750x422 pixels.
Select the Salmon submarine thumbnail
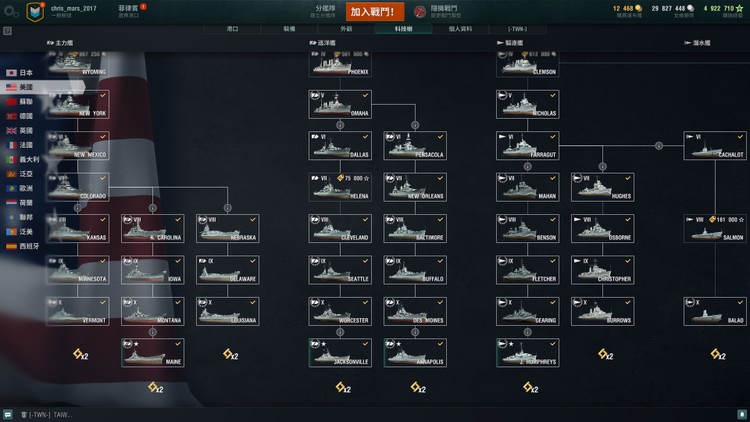tap(715, 229)
